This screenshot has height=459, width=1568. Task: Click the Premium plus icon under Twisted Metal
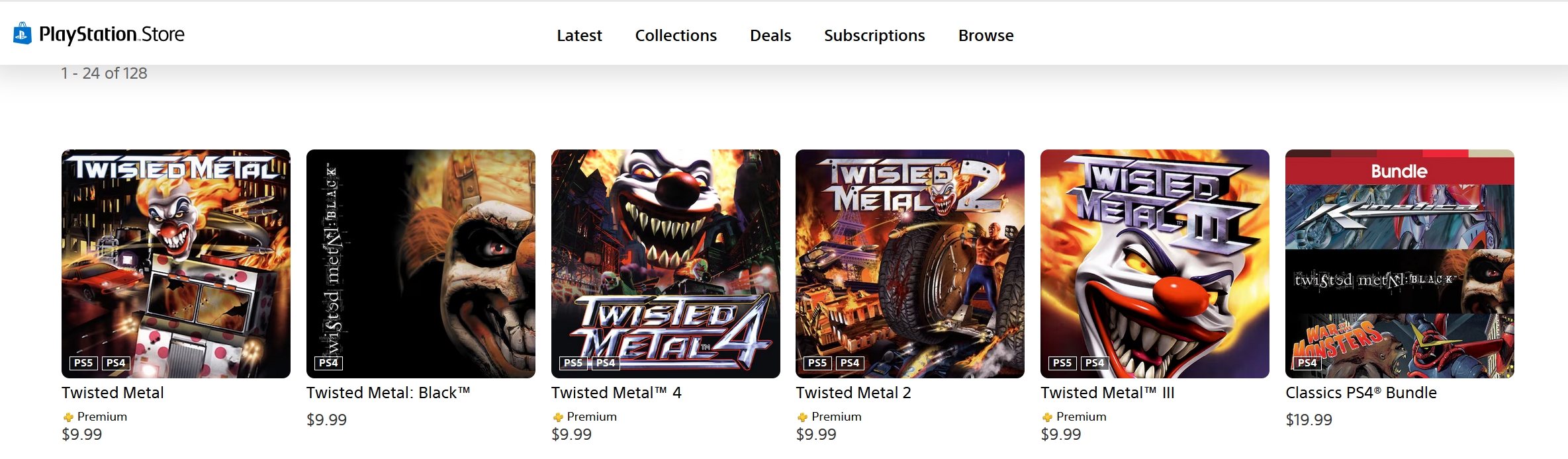68,417
